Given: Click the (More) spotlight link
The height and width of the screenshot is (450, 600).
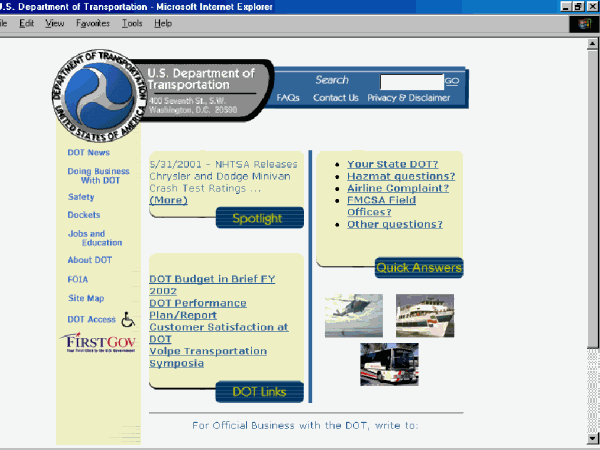Looking at the screenshot, I should pyautogui.click(x=168, y=200).
